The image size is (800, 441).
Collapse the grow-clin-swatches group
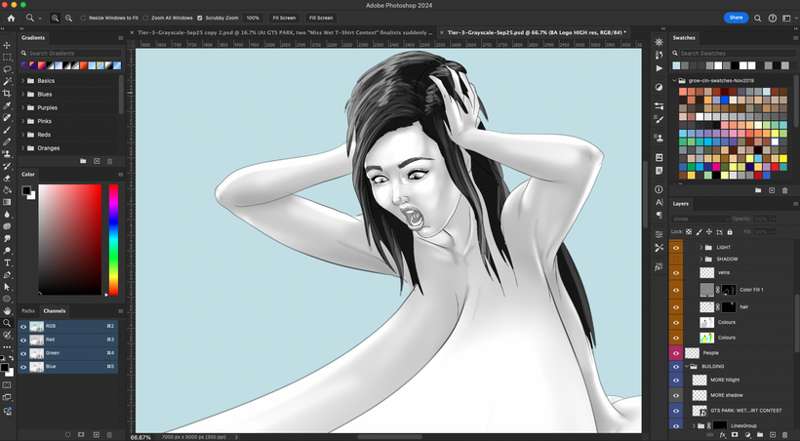coord(674,81)
